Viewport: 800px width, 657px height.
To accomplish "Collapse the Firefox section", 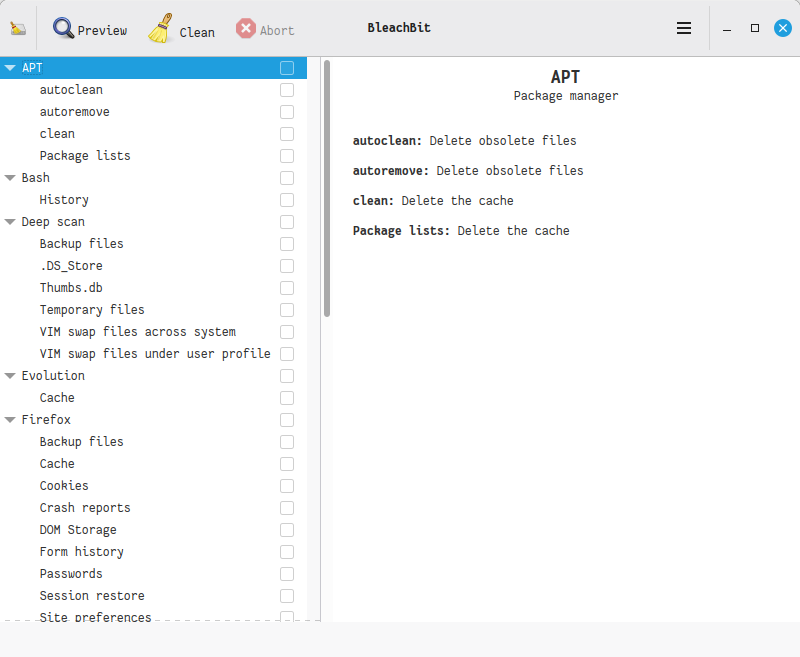I will click(10, 420).
